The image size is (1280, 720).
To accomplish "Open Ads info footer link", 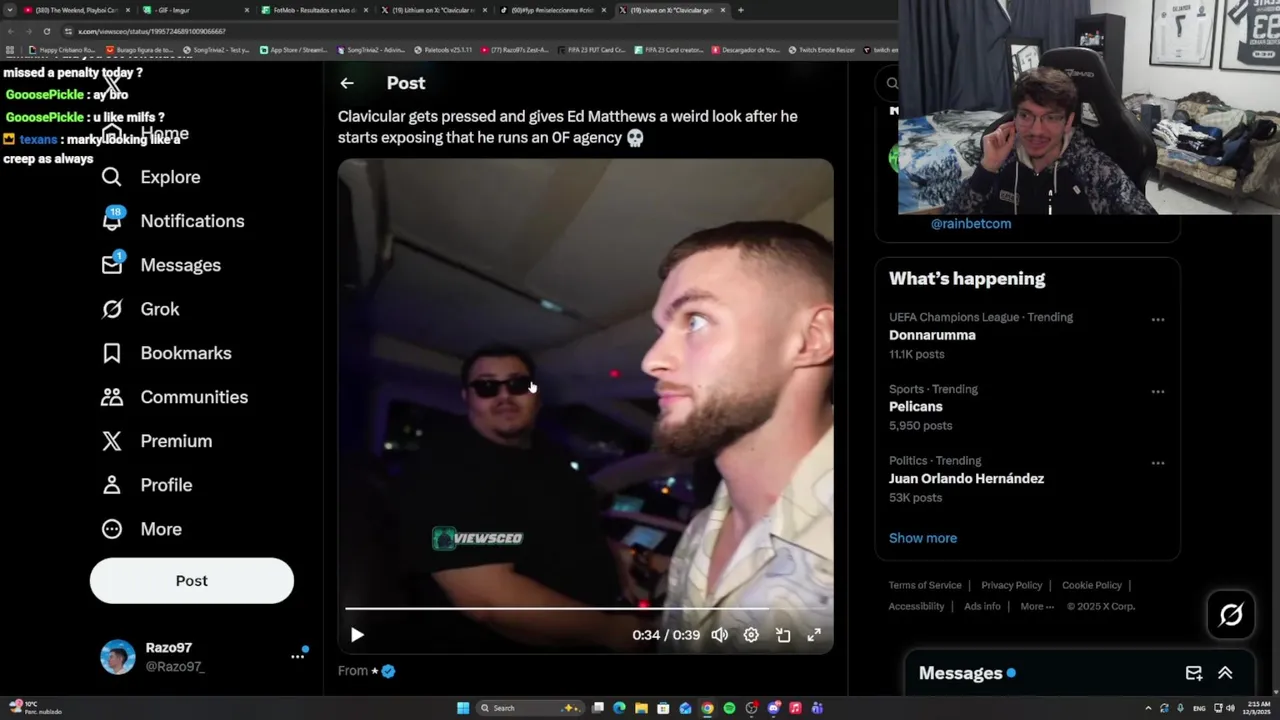I will coord(982,606).
